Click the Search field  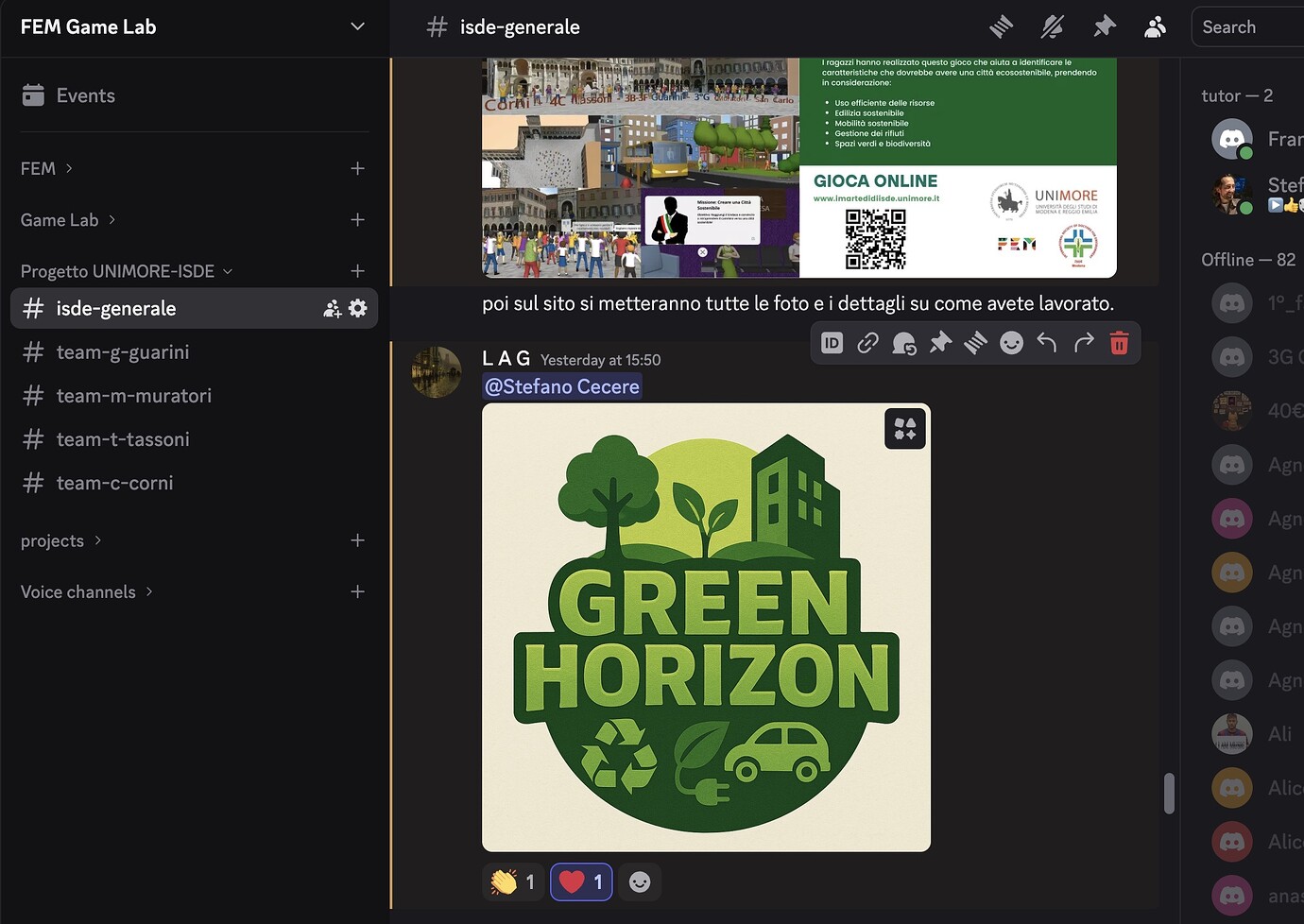click(1247, 27)
